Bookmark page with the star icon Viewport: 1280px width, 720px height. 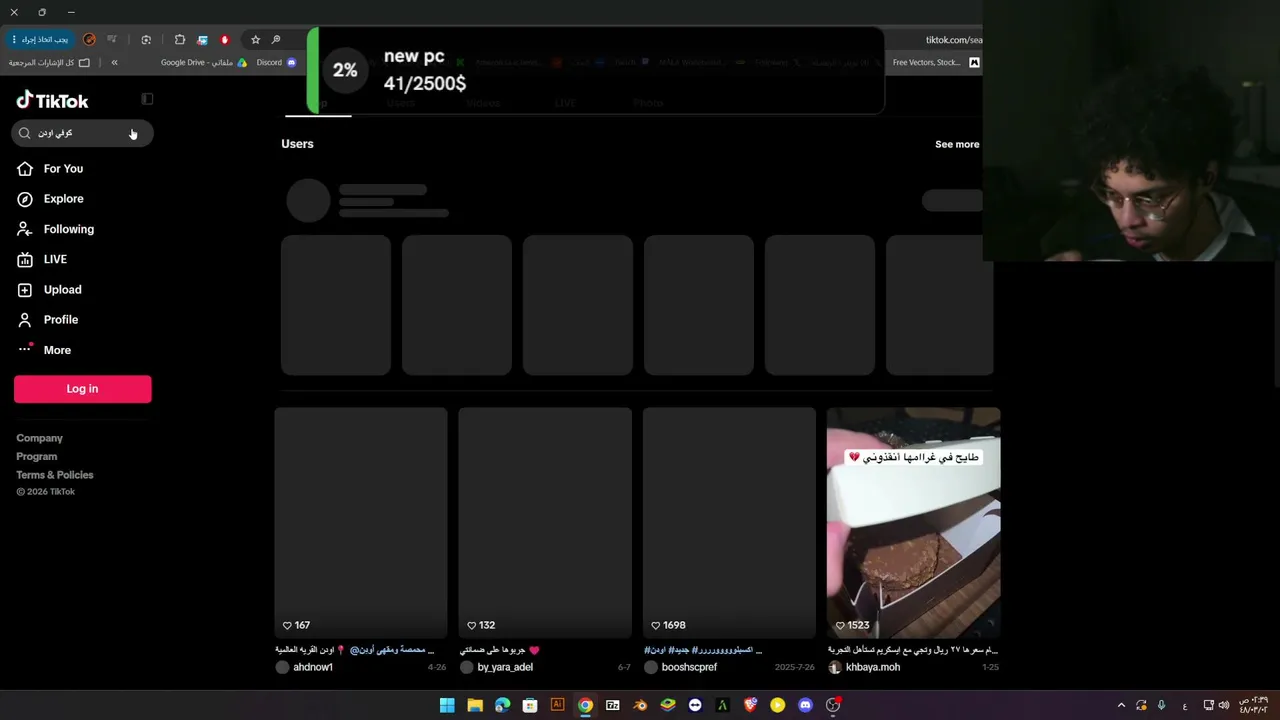point(255,39)
